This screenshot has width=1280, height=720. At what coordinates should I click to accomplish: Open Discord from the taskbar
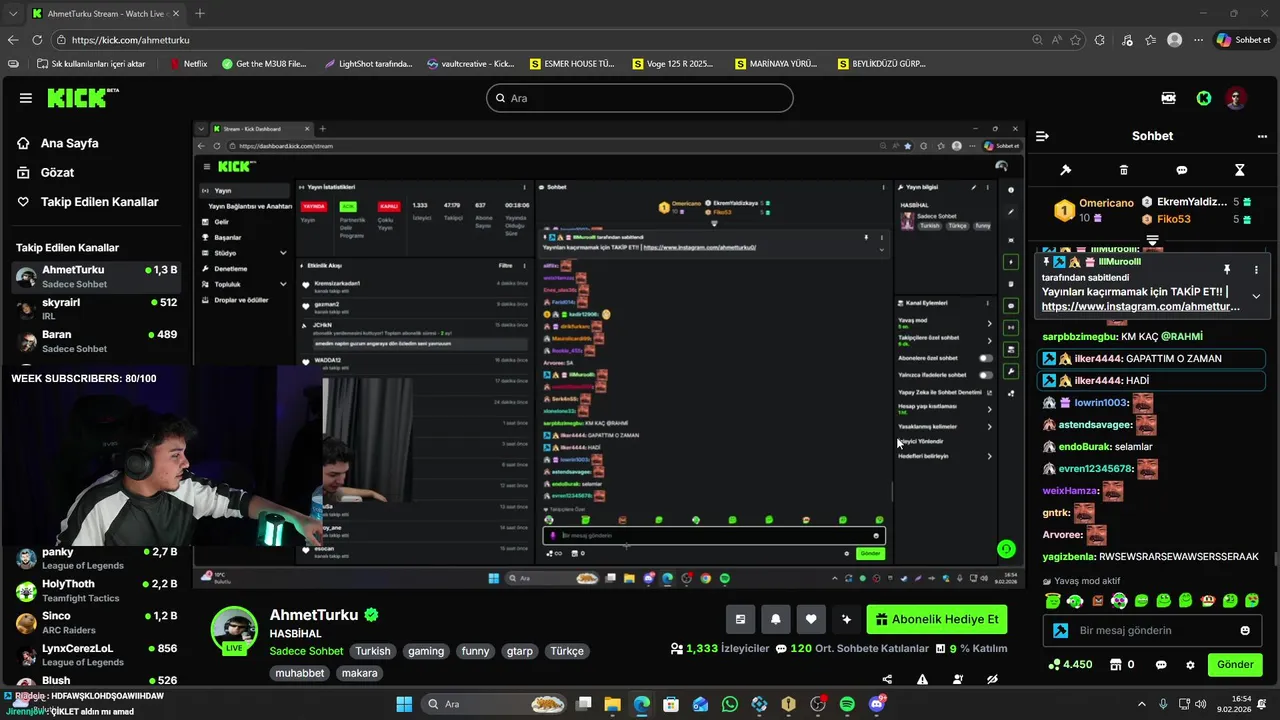click(x=877, y=704)
